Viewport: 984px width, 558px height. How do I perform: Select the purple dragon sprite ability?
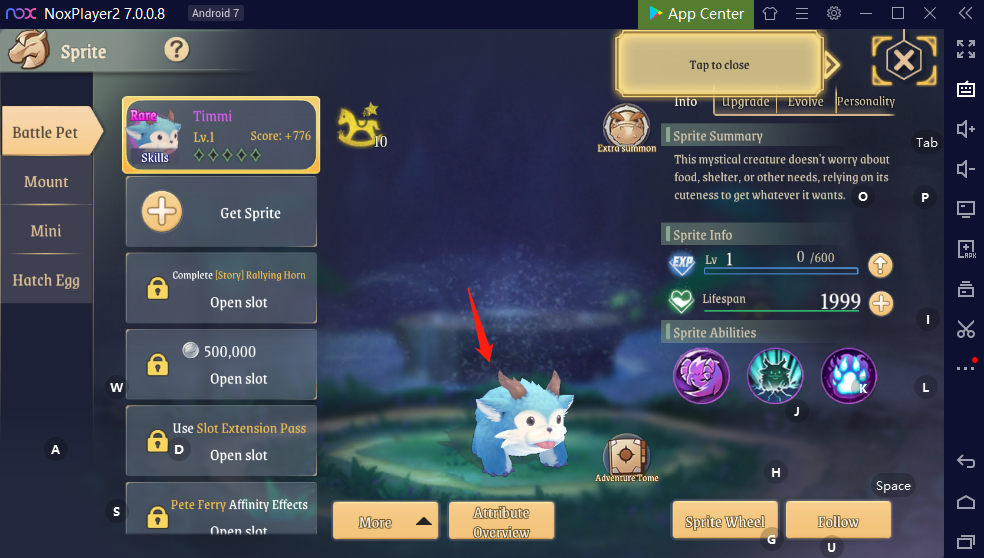tap(701, 376)
